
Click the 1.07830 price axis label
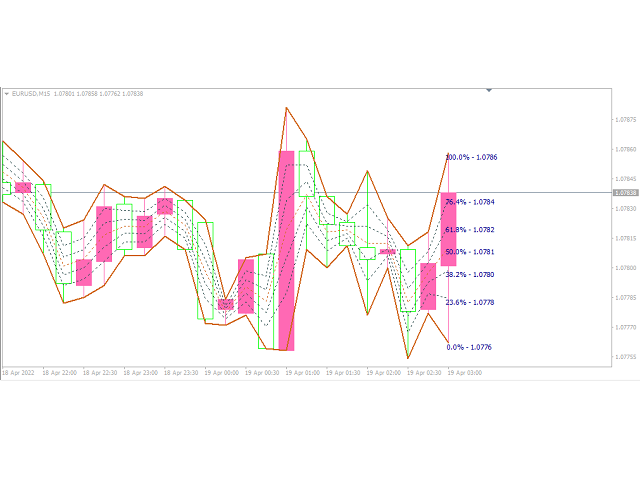[626, 209]
